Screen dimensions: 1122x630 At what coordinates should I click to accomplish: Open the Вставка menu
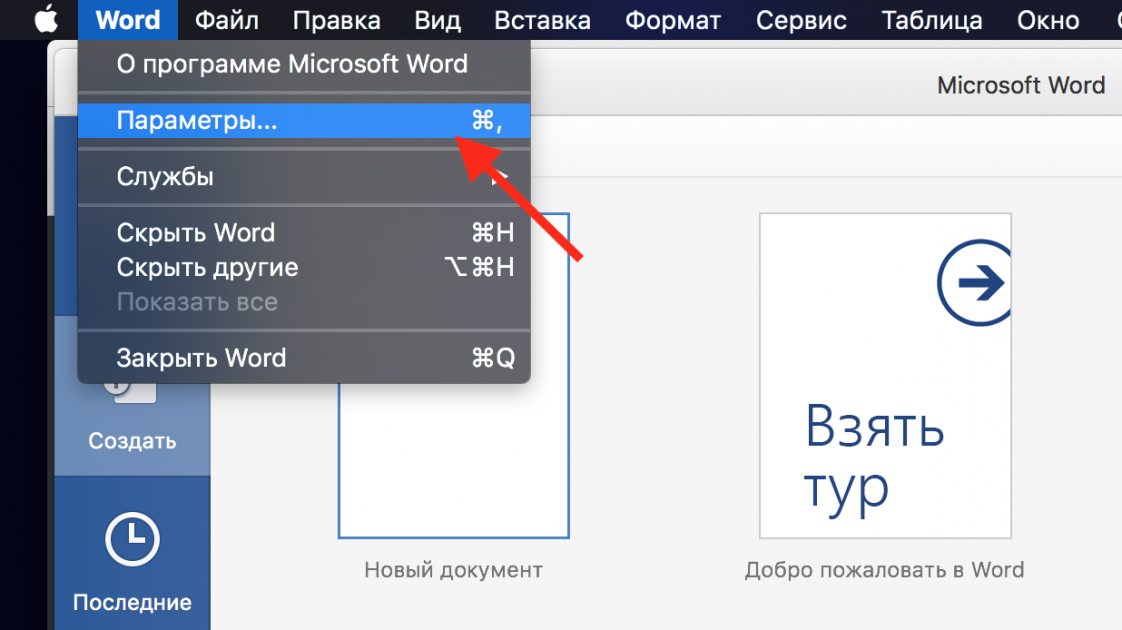[543, 20]
